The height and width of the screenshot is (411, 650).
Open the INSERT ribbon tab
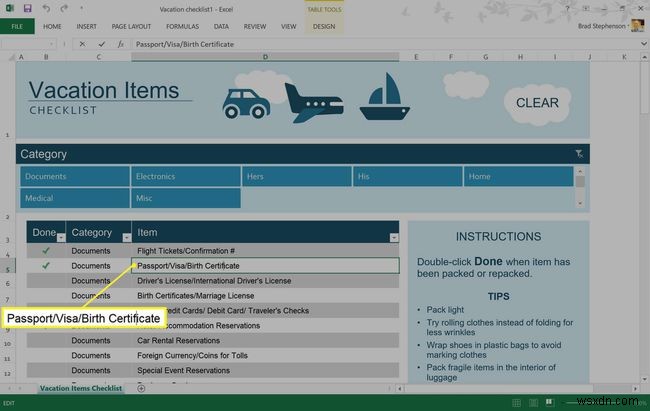point(86,26)
